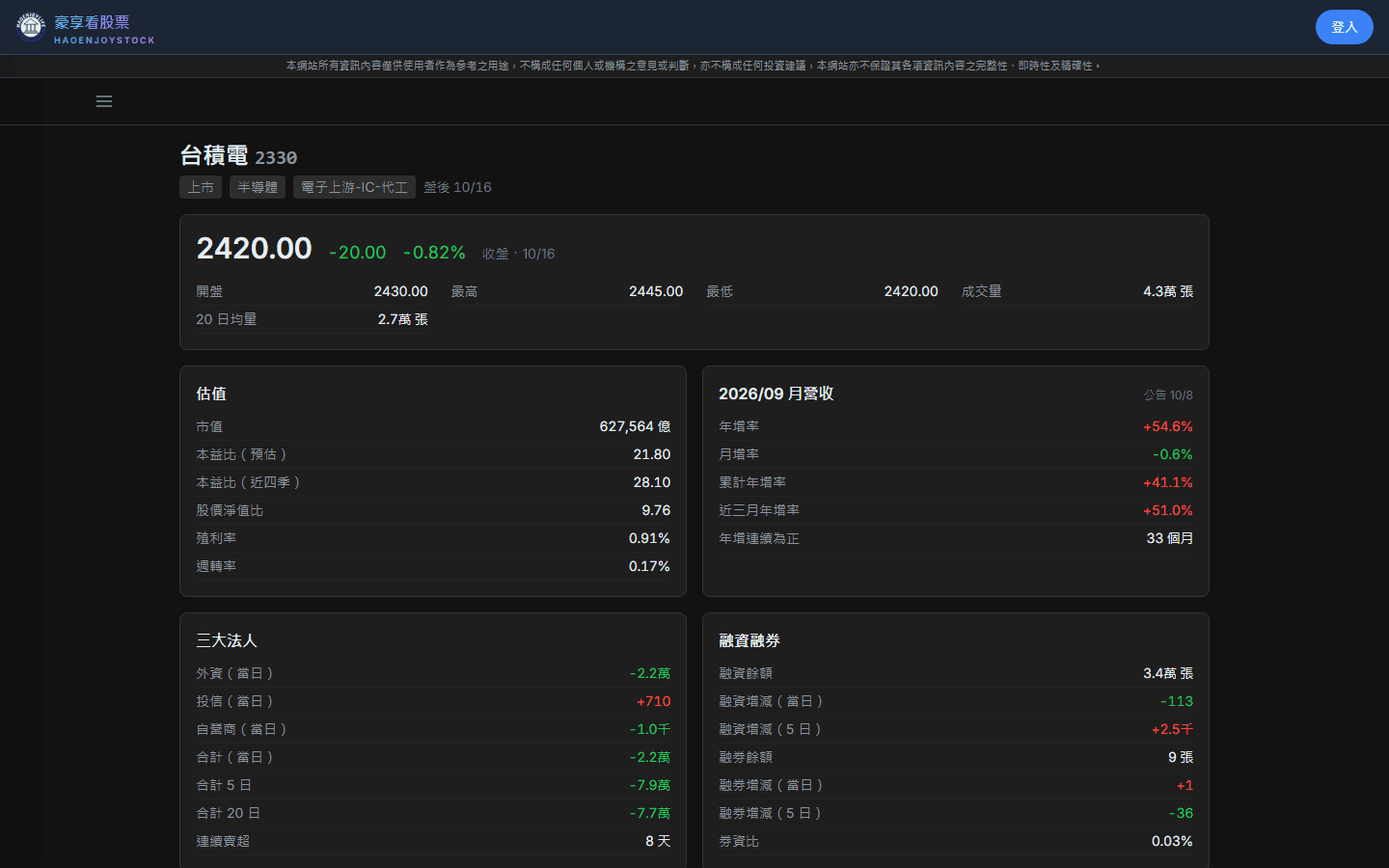Click the 融資餘額 value 3.4萬 張
The height and width of the screenshot is (868, 1389).
tap(1168, 673)
